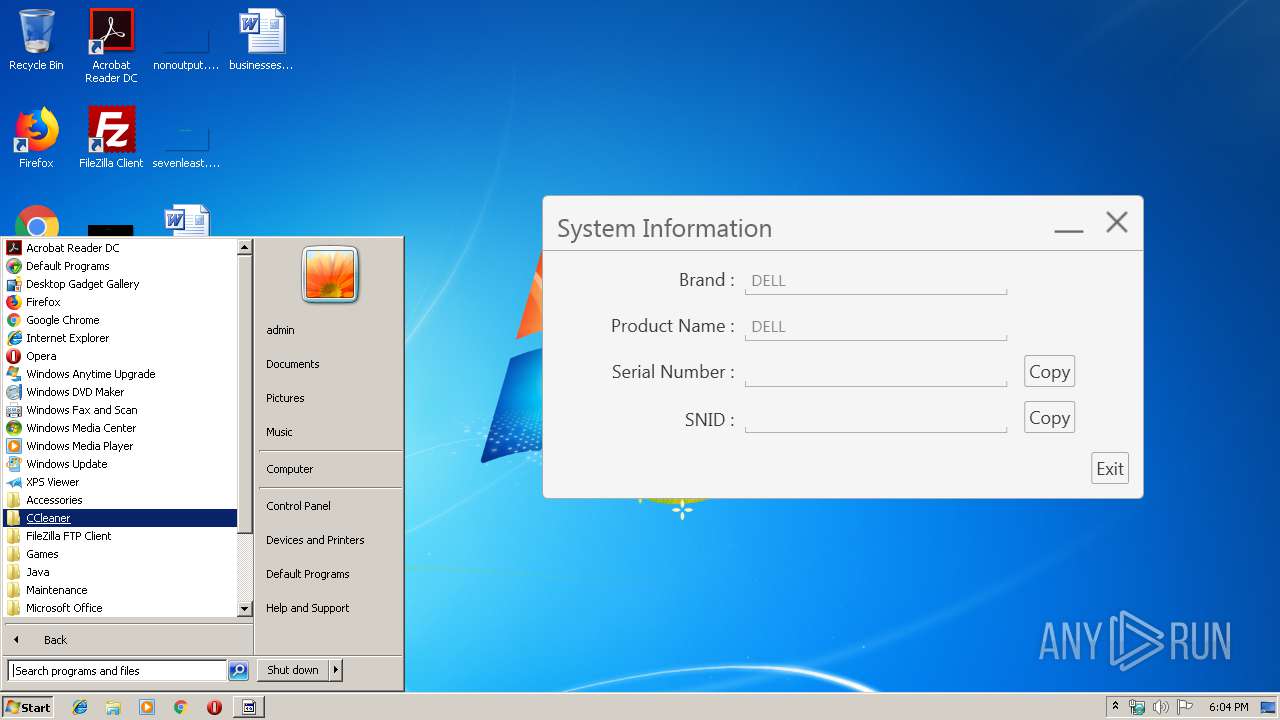This screenshot has height=720, width=1280.
Task: Open Windows DVD Maker entry
Action: coord(120,392)
